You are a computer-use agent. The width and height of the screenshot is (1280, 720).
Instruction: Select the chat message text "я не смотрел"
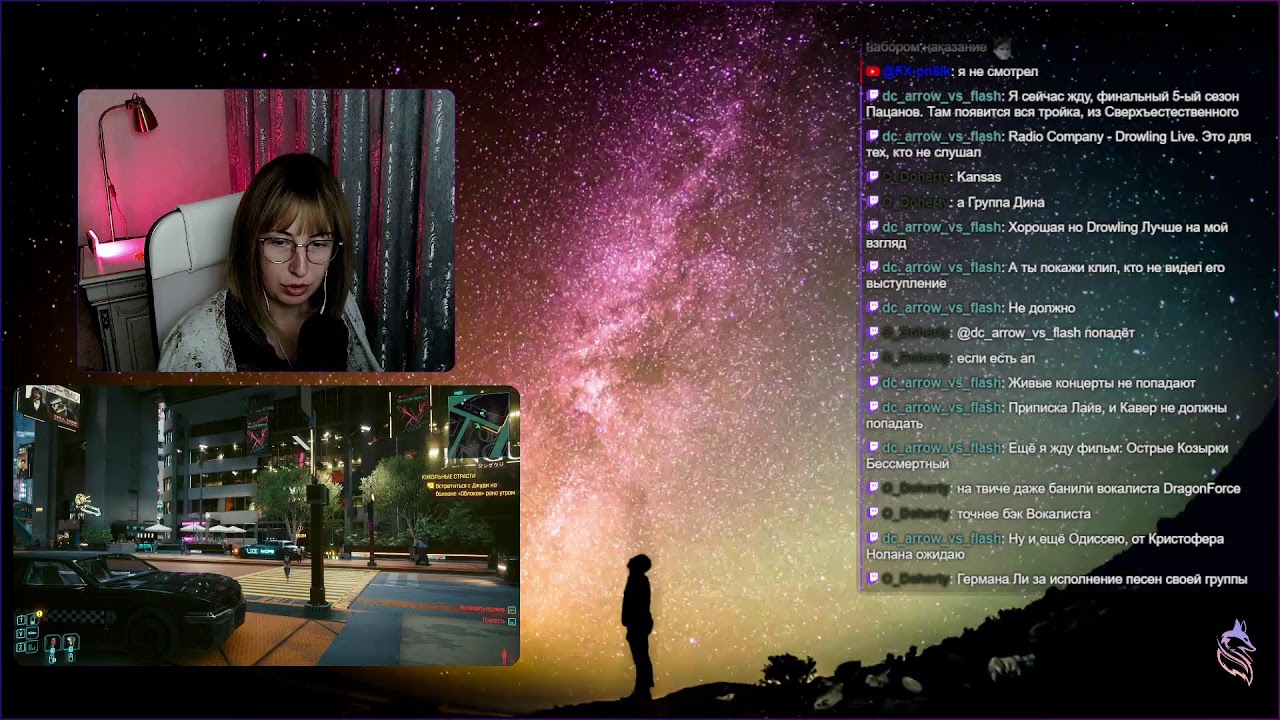coord(997,72)
